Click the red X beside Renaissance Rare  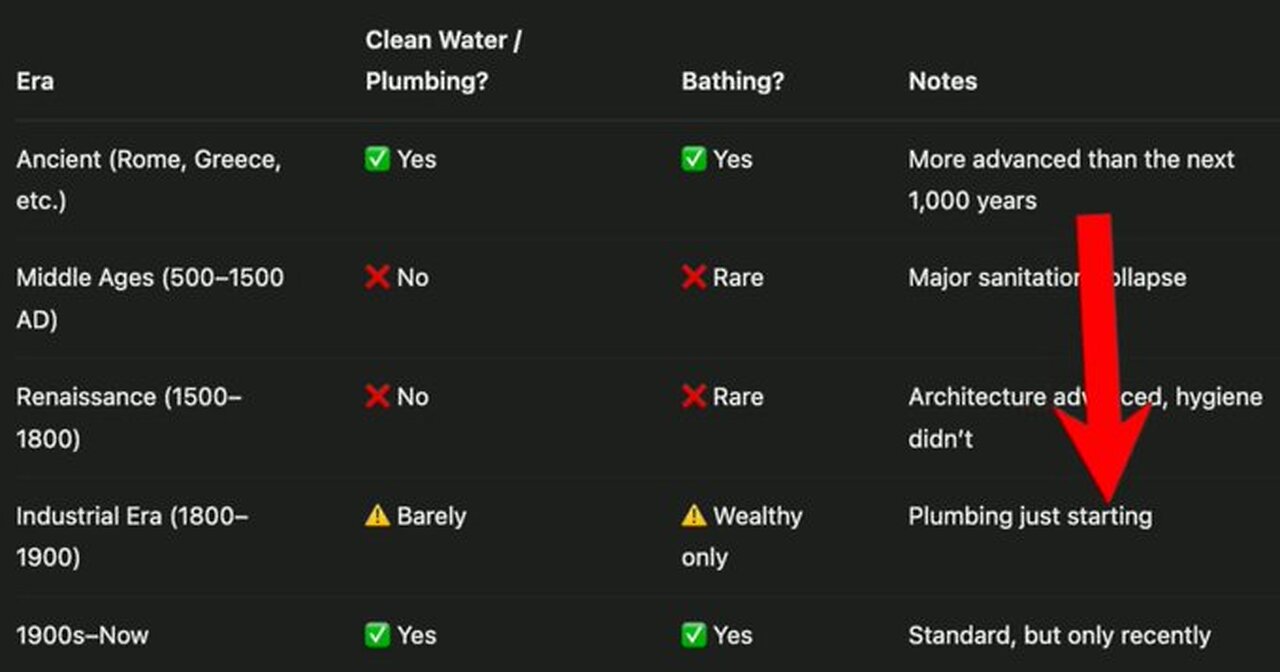tap(694, 397)
